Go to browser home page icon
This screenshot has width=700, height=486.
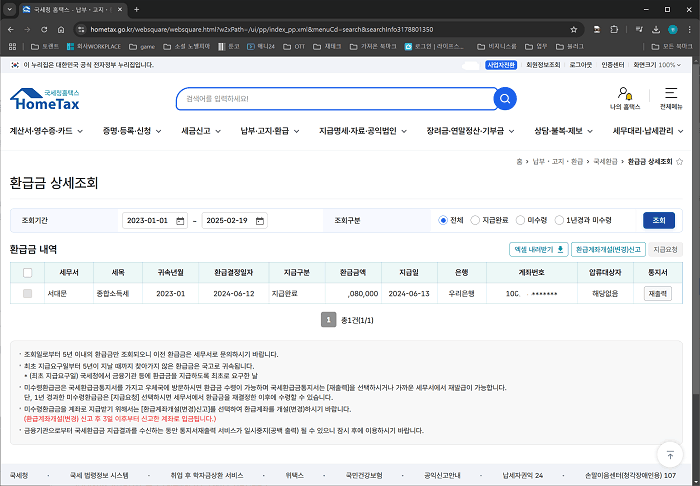click(x=61, y=29)
